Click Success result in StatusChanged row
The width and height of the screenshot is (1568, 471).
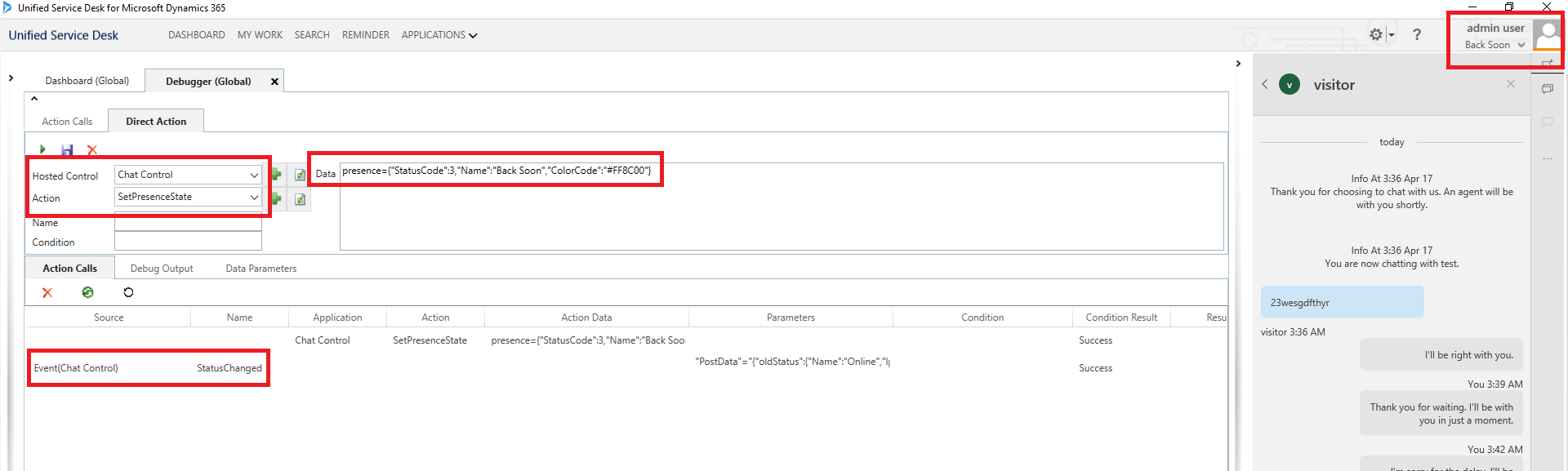pyautogui.click(x=1095, y=368)
